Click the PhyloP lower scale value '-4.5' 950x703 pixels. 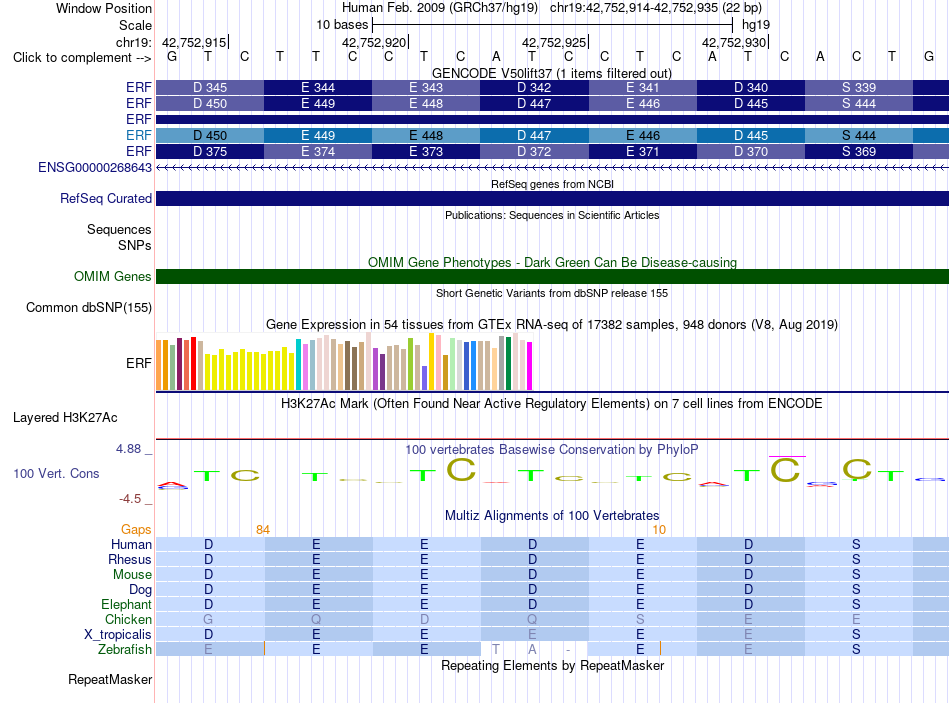[130, 499]
